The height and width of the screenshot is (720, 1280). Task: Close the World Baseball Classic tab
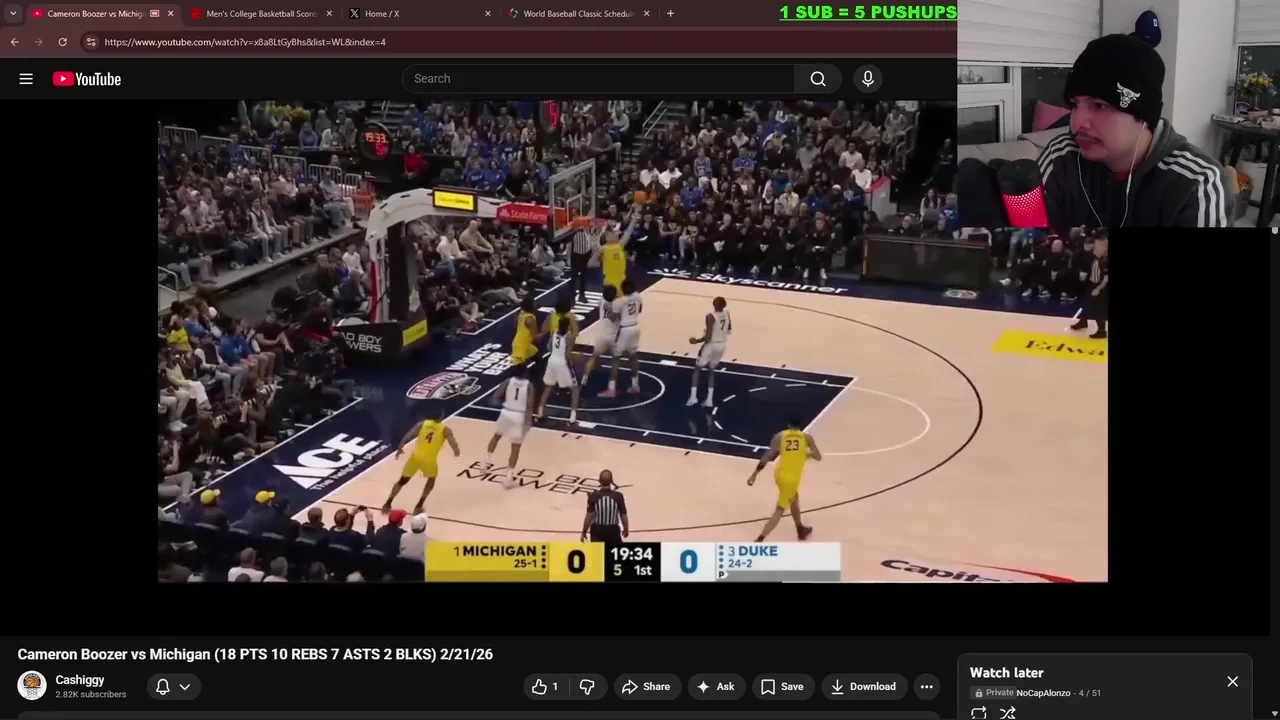(646, 14)
